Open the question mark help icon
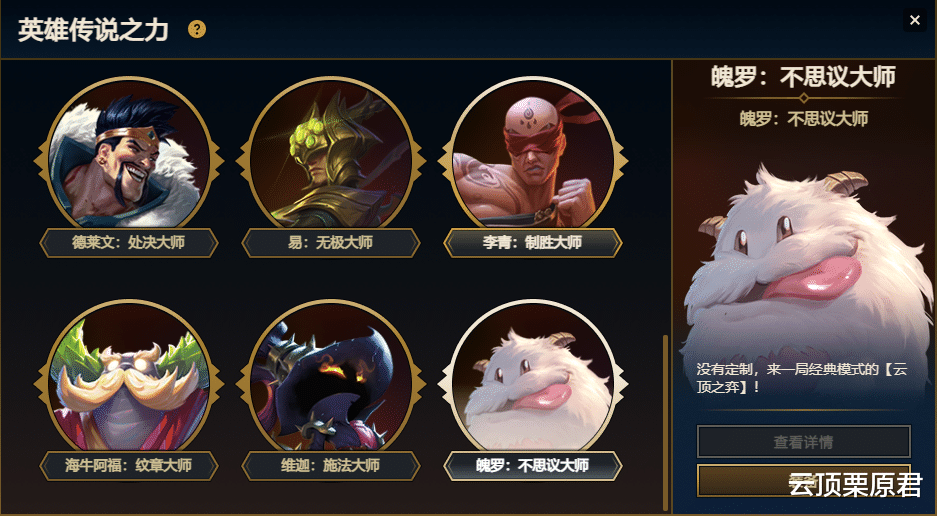The image size is (937, 516). click(197, 29)
